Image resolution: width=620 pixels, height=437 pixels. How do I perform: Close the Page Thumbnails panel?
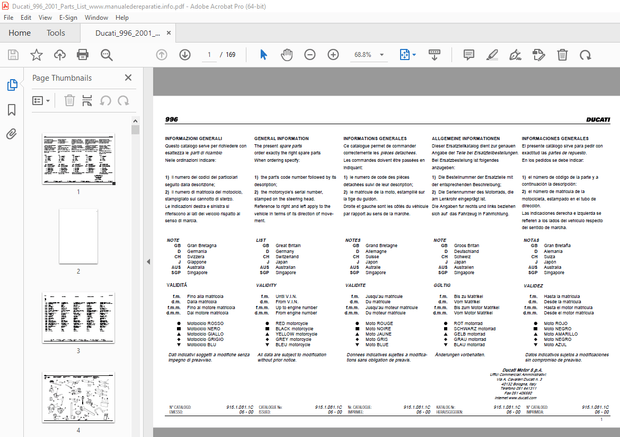[128, 78]
